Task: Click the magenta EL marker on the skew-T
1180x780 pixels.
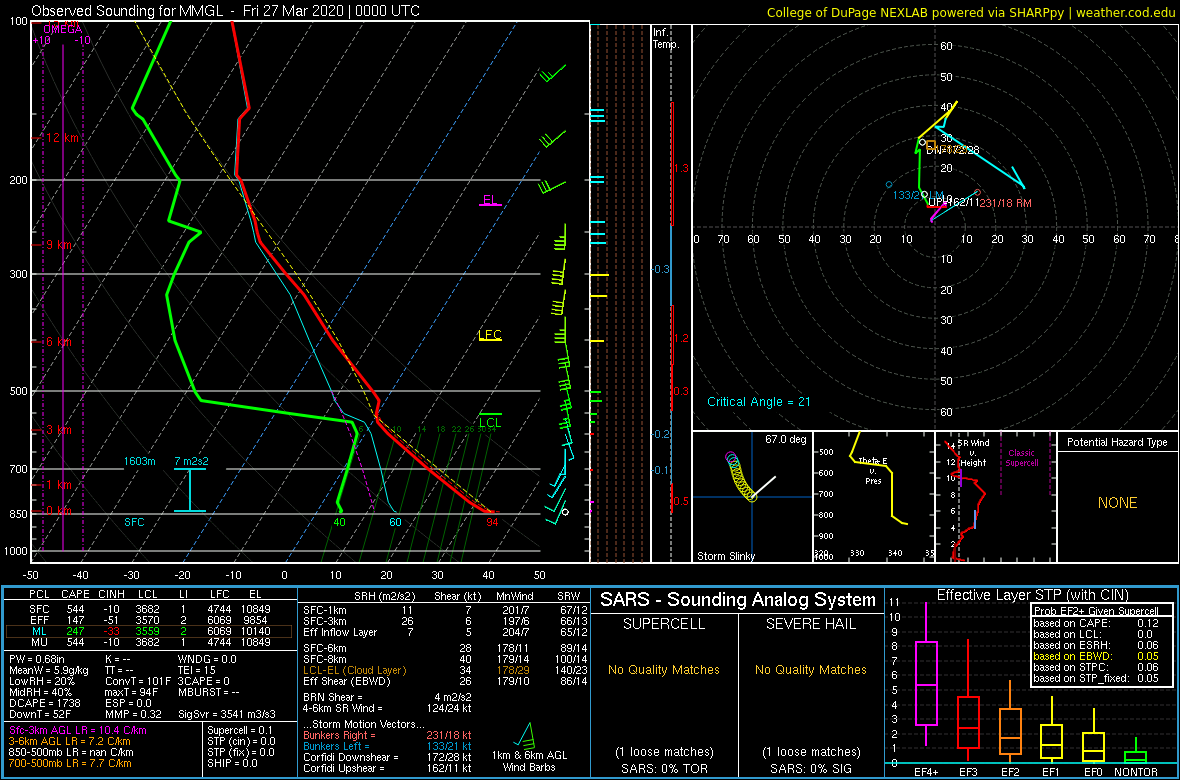Action: [x=490, y=200]
